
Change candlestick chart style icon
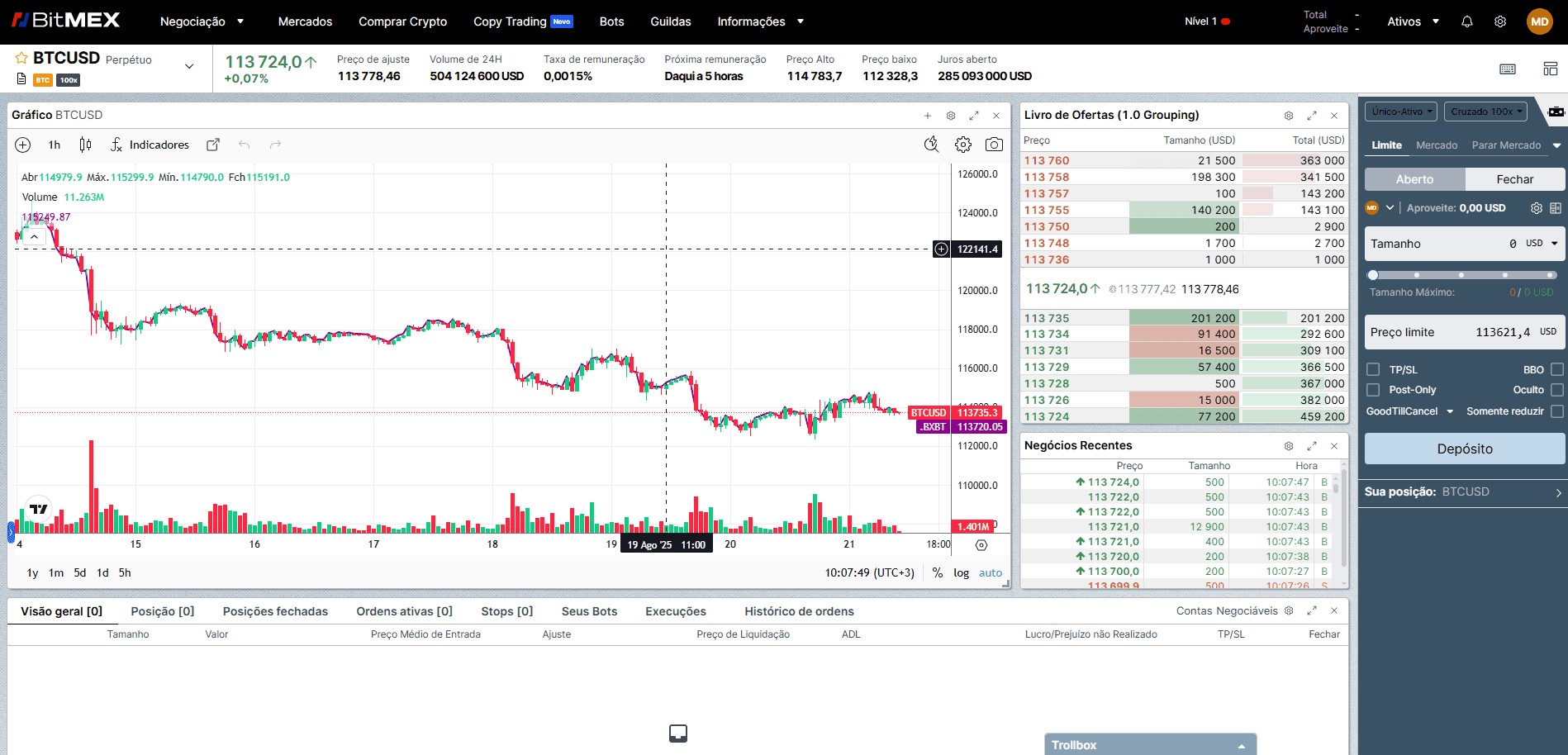(x=85, y=145)
